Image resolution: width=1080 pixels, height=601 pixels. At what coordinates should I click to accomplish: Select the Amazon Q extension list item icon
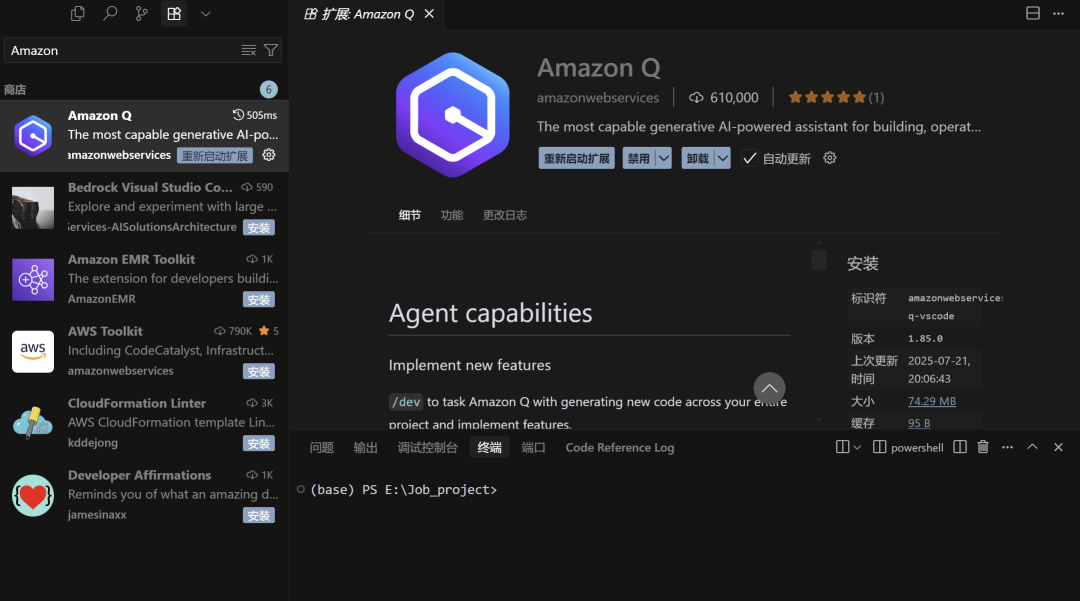pos(33,136)
